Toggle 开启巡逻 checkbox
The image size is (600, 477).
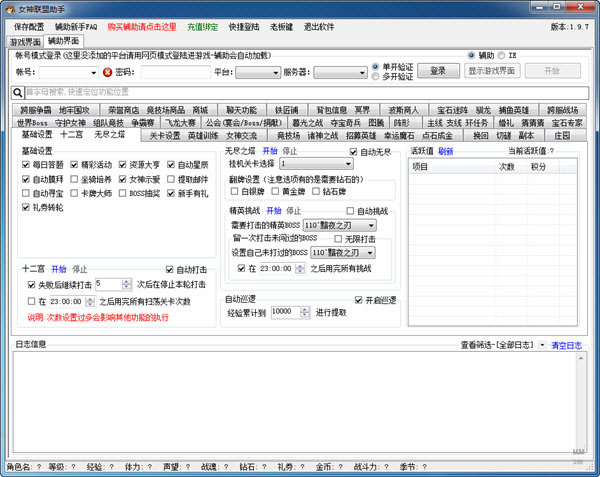[x=359, y=300]
